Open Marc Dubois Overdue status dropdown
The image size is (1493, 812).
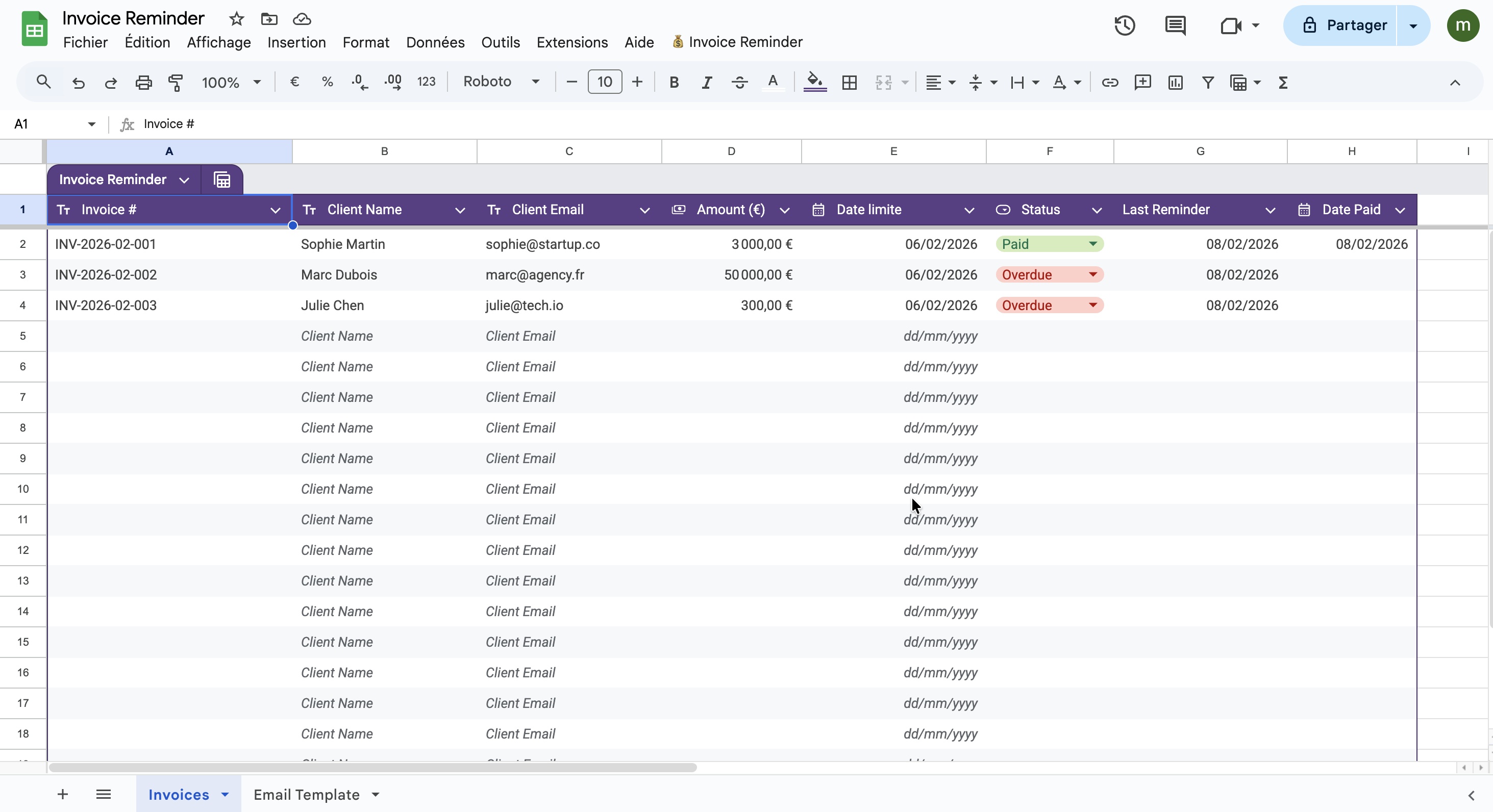point(1092,274)
